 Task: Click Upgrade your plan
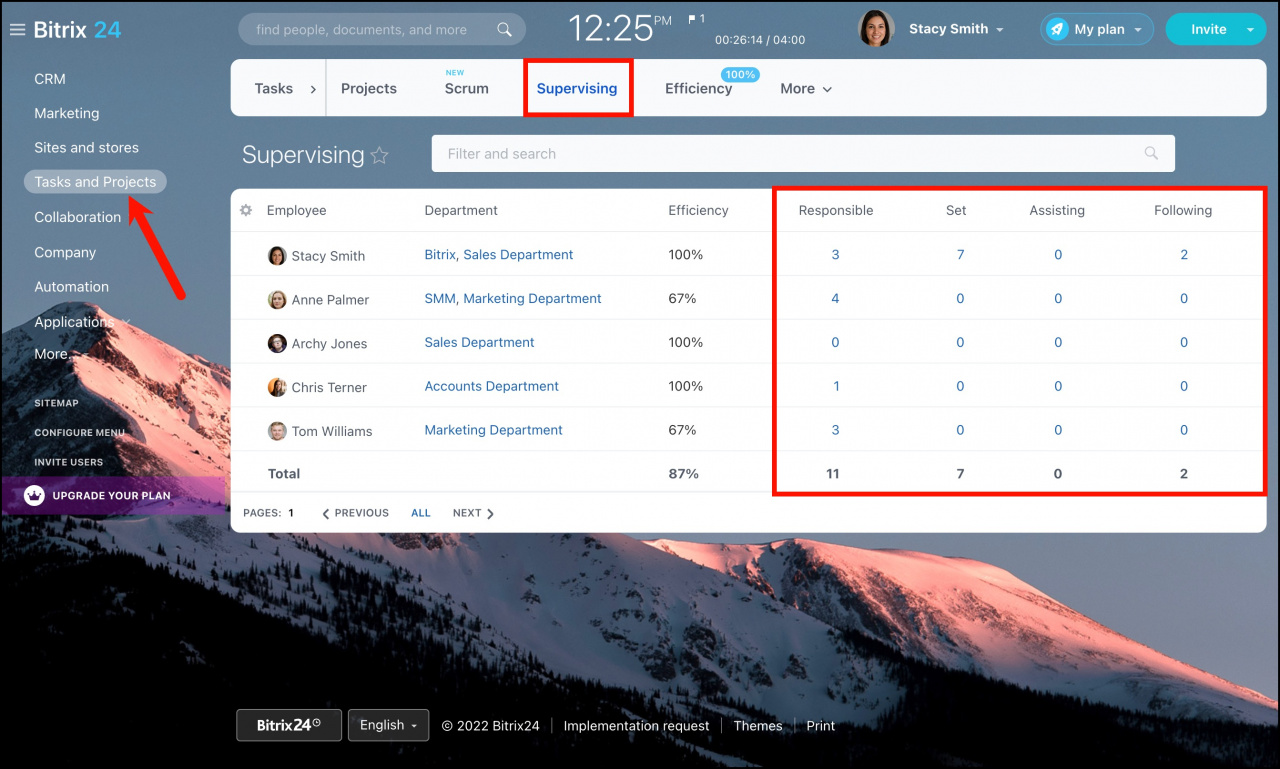pyautogui.click(x=112, y=496)
